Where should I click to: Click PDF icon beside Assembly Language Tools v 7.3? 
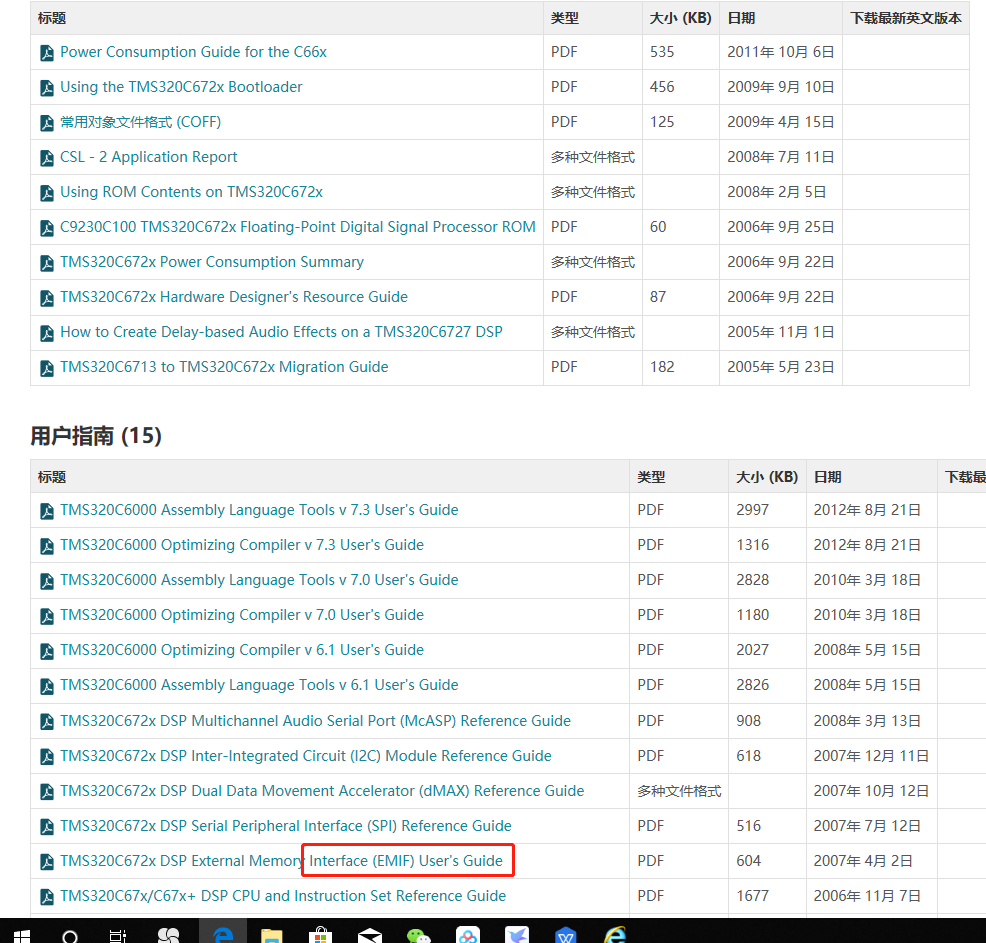[x=47, y=511]
